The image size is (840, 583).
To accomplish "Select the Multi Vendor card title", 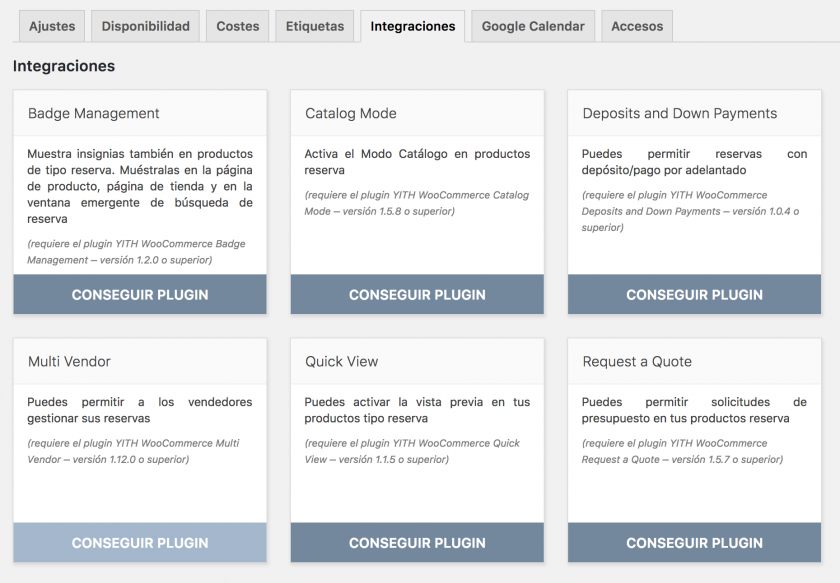I will click(x=70, y=362).
